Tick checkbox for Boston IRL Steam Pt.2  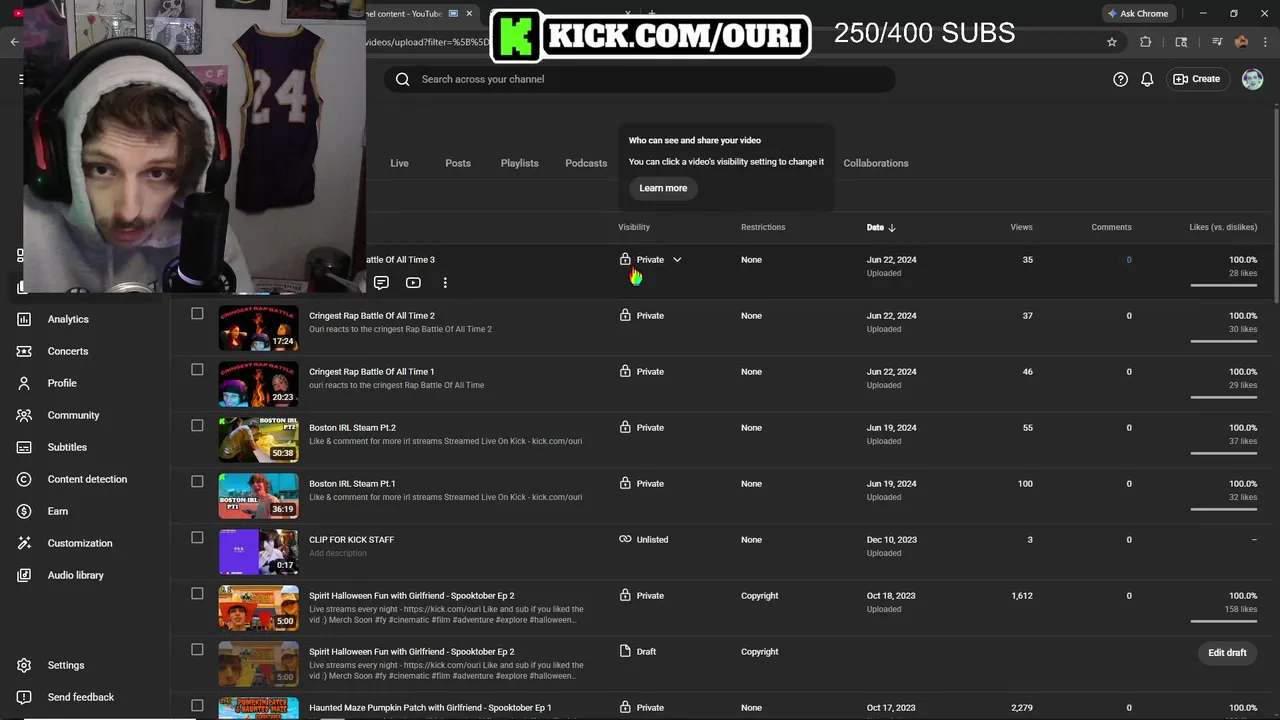(197, 426)
